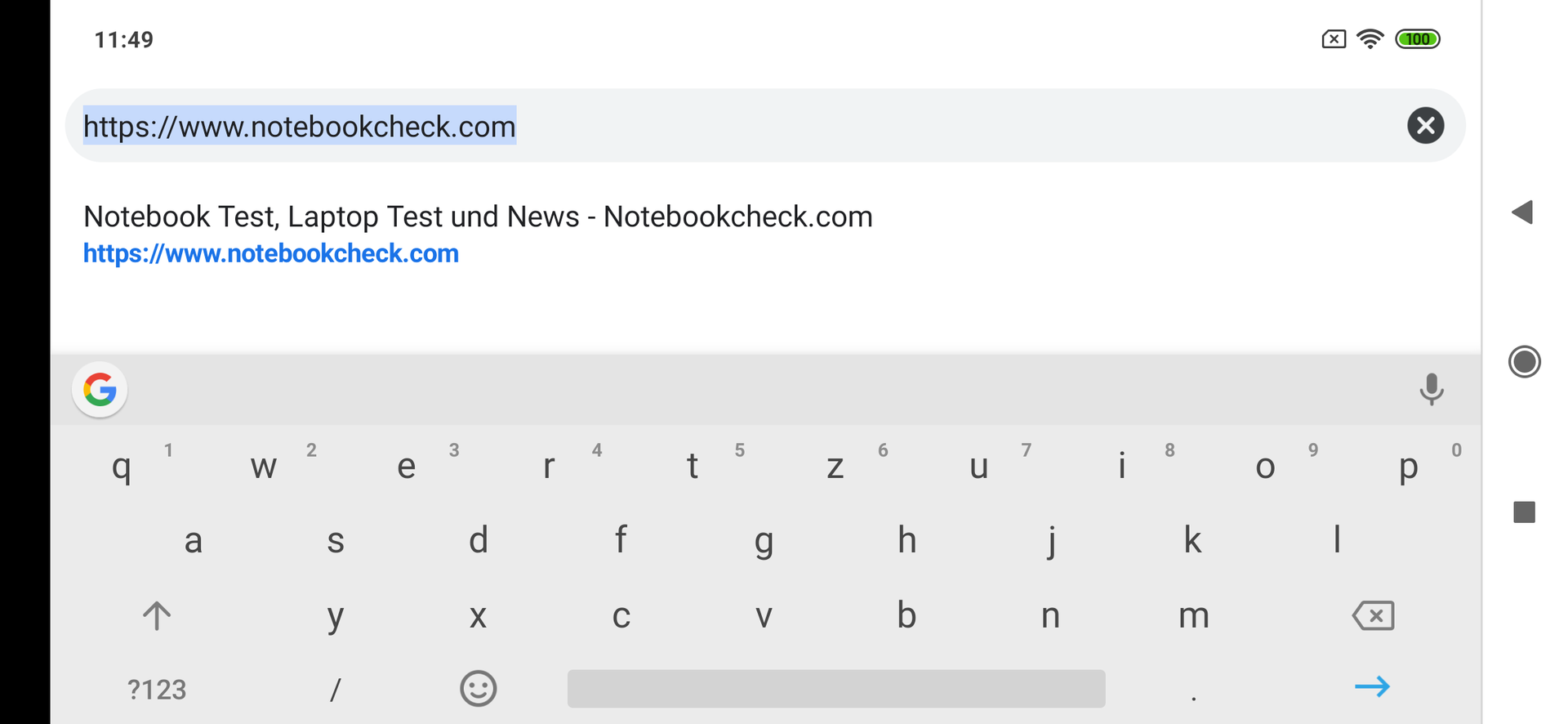Start voice input with microphone icon
Image resolution: width=1568 pixels, height=724 pixels.
1431,390
